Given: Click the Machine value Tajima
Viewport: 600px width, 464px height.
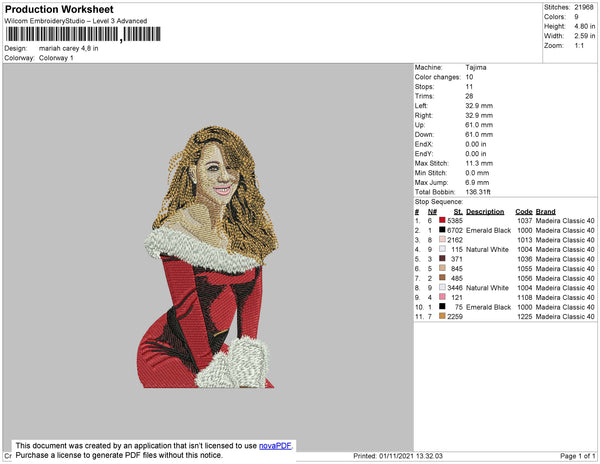Looking at the screenshot, I should coord(476,67).
